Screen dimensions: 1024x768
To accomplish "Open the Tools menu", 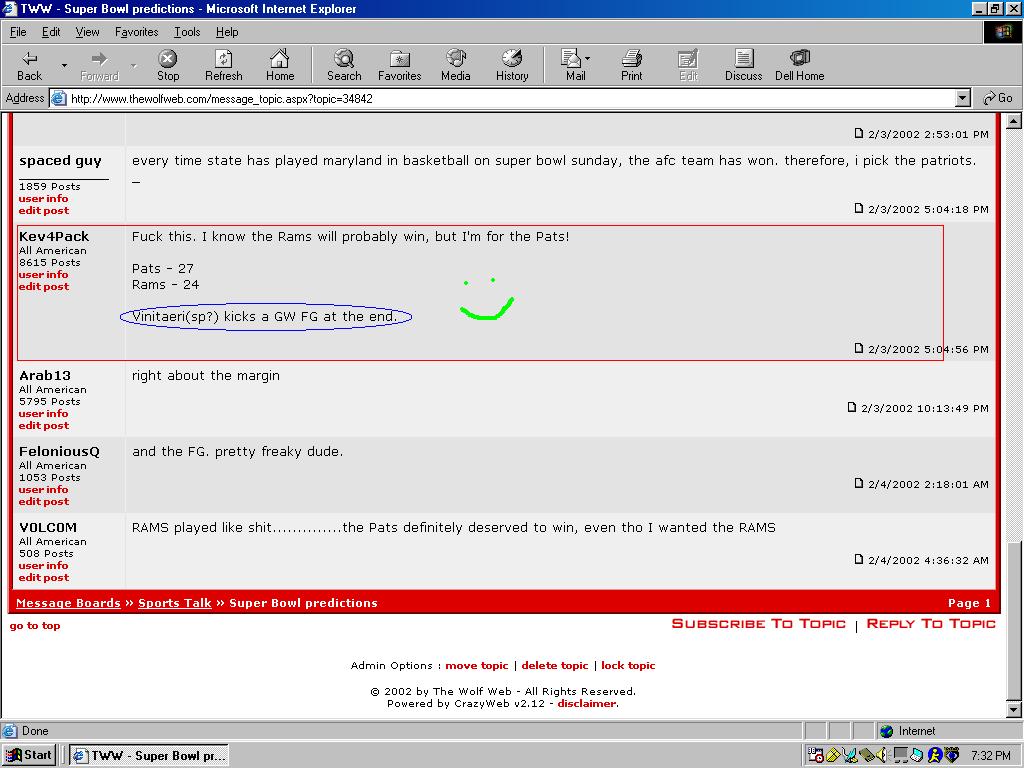I will pos(187,32).
